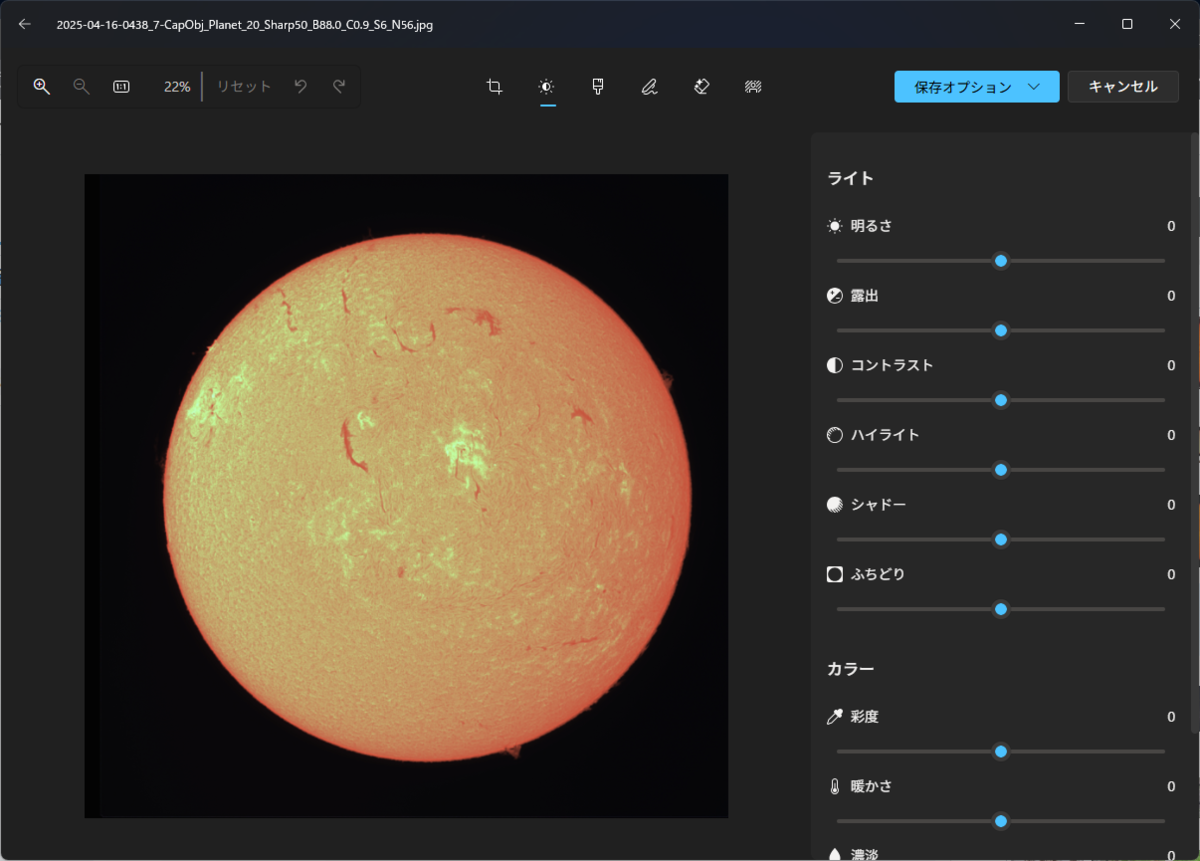The image size is (1200, 861).
Task: Open the Background effects tool icon
Action: click(x=753, y=87)
